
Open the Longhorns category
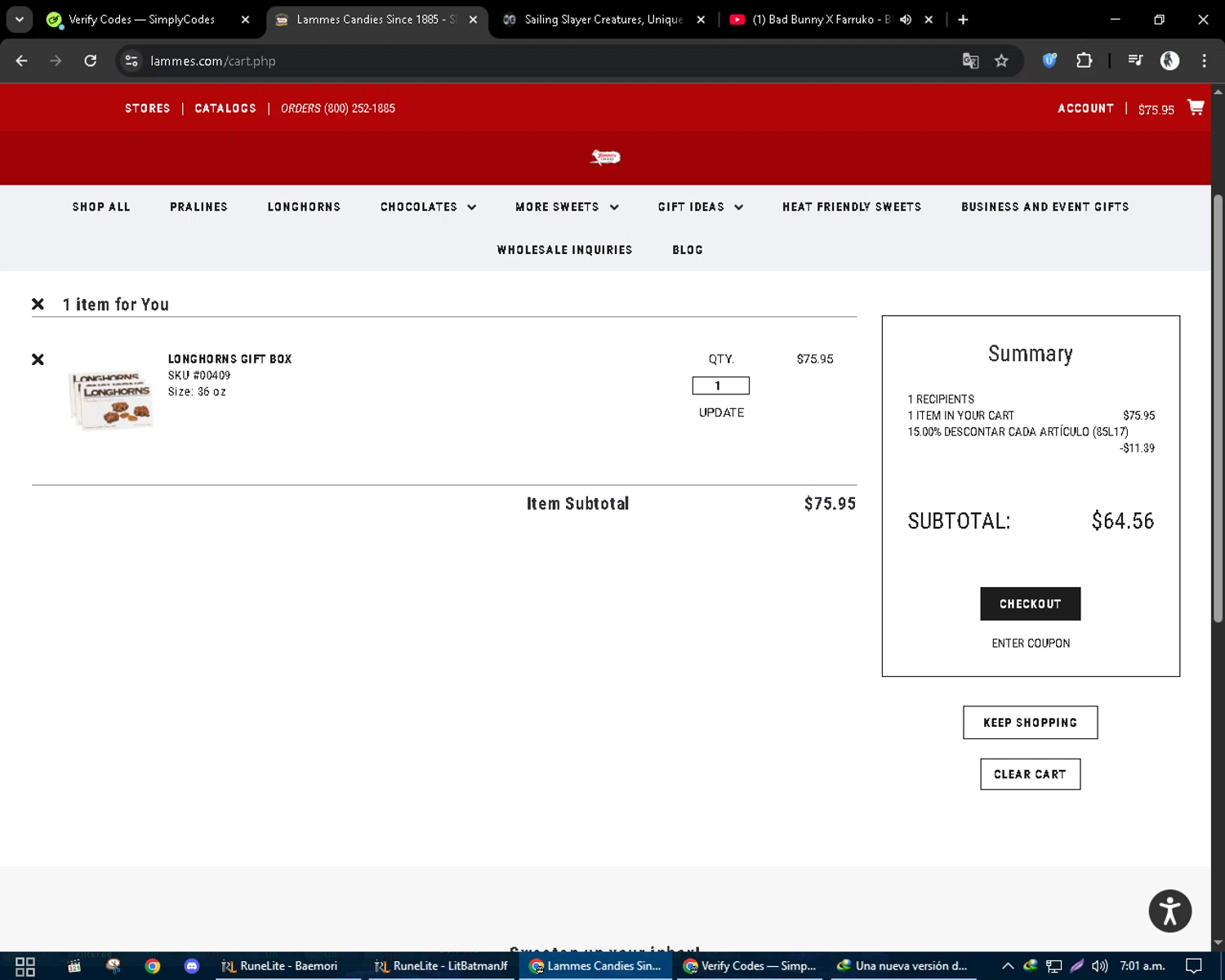click(x=304, y=207)
